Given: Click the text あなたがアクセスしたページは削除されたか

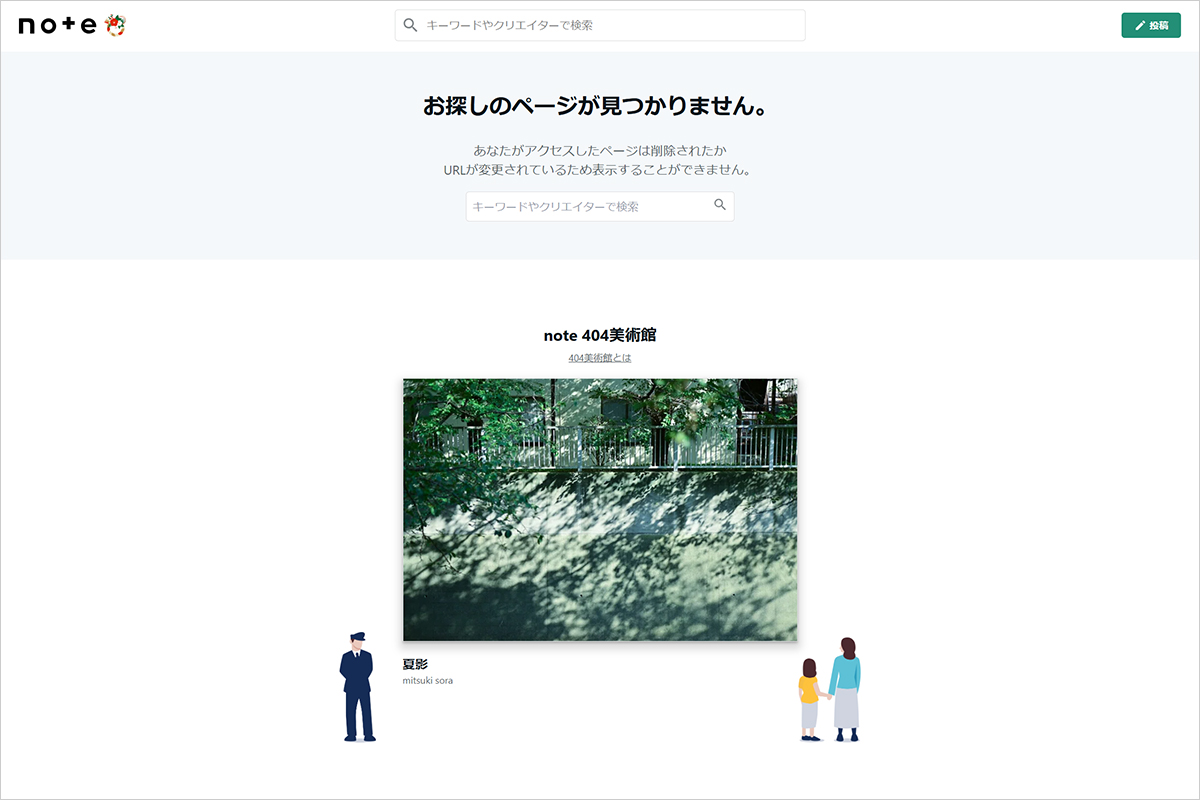Looking at the screenshot, I should coord(600,150).
